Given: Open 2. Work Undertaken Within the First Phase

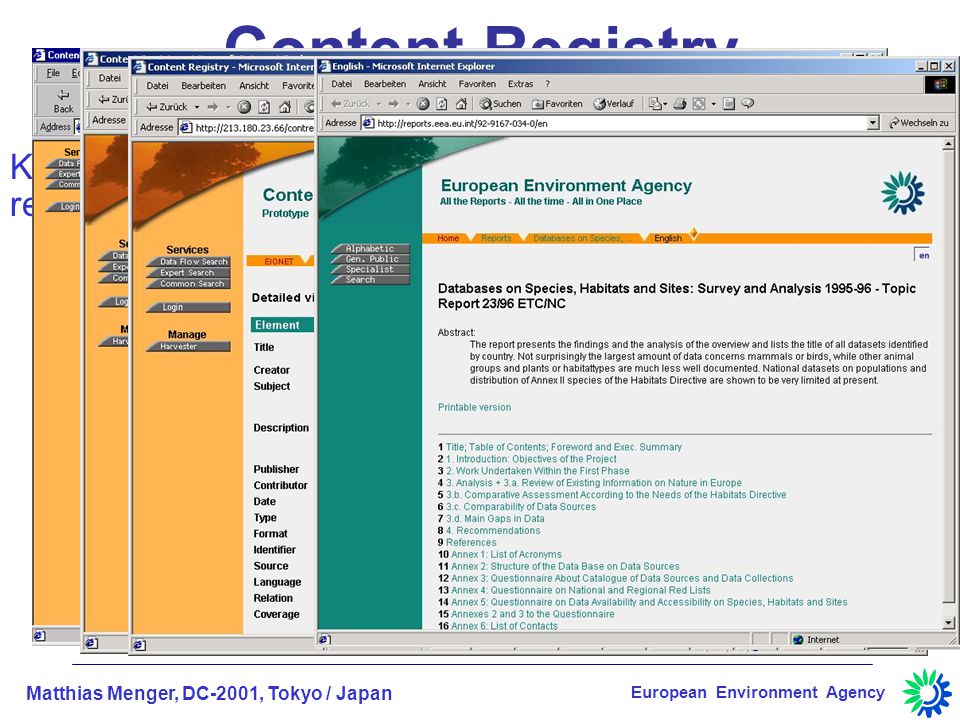Looking at the screenshot, I should tap(538, 471).
